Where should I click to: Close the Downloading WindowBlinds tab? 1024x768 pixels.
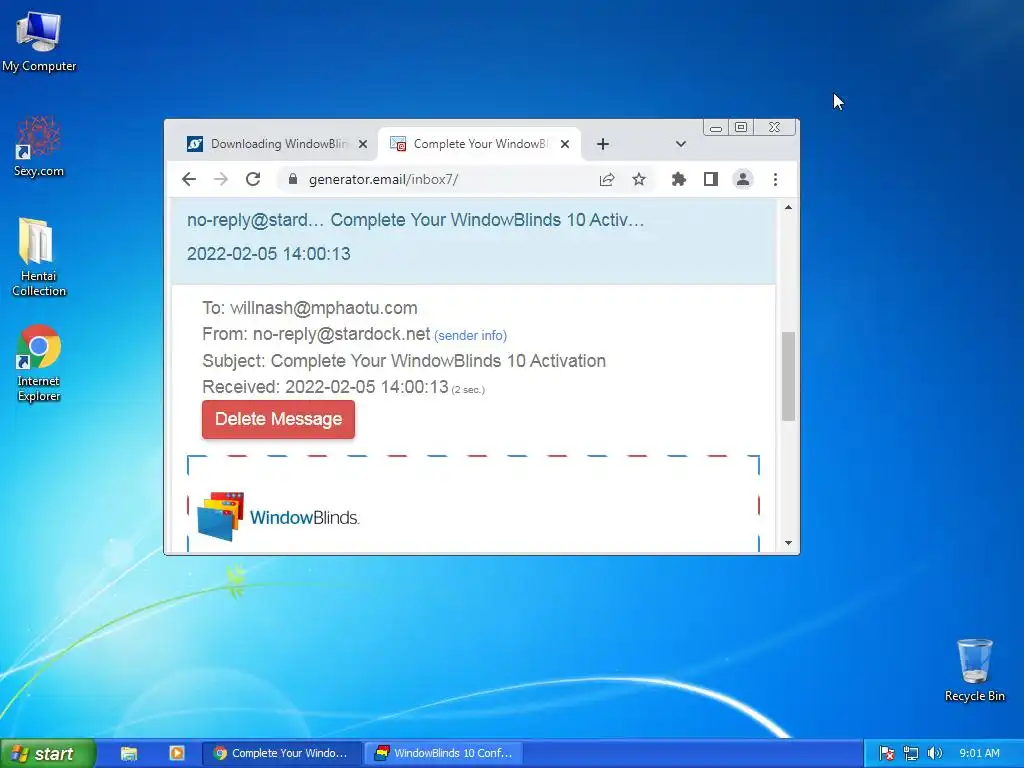[363, 144]
